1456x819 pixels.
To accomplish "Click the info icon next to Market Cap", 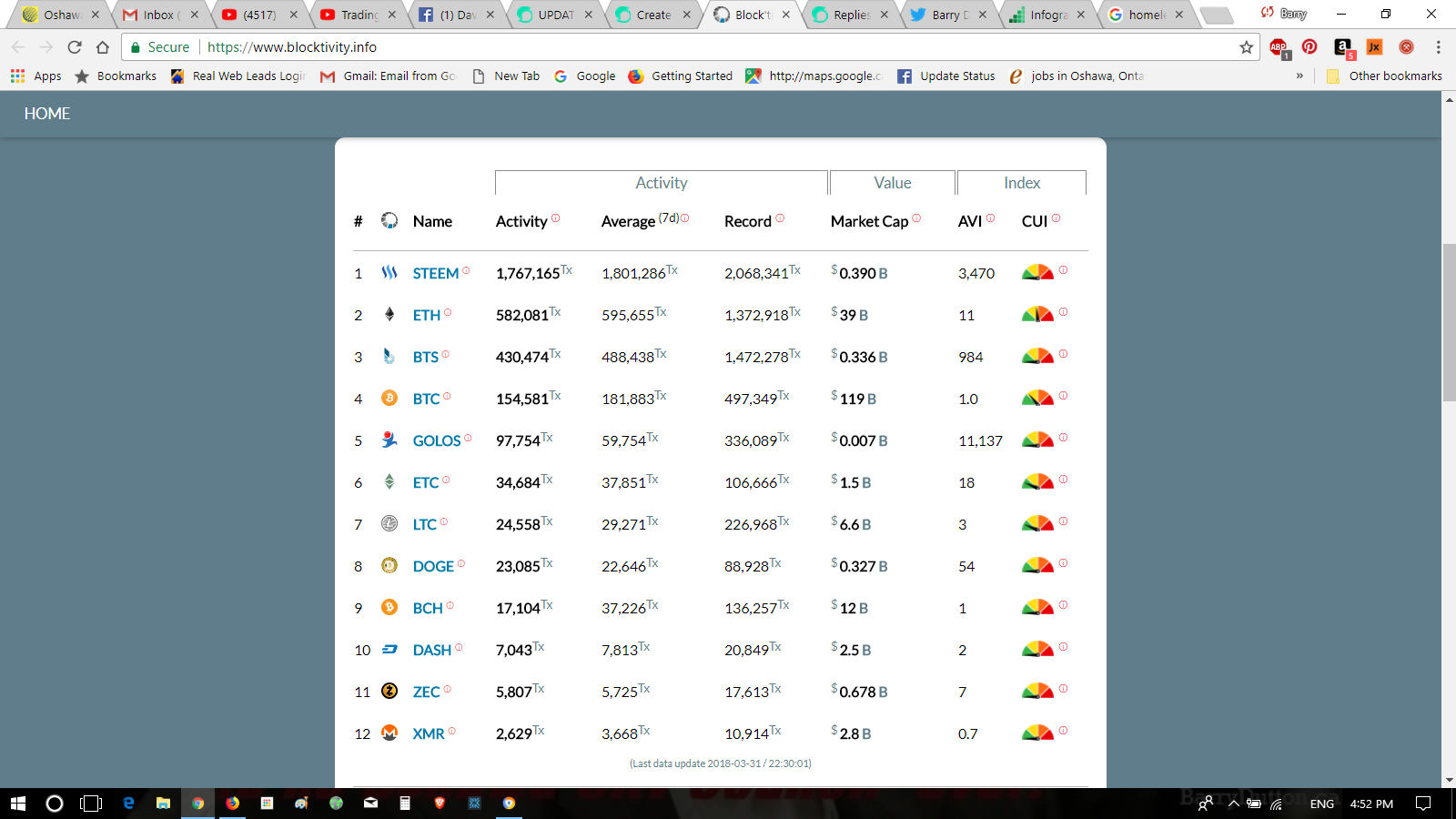I will (916, 218).
